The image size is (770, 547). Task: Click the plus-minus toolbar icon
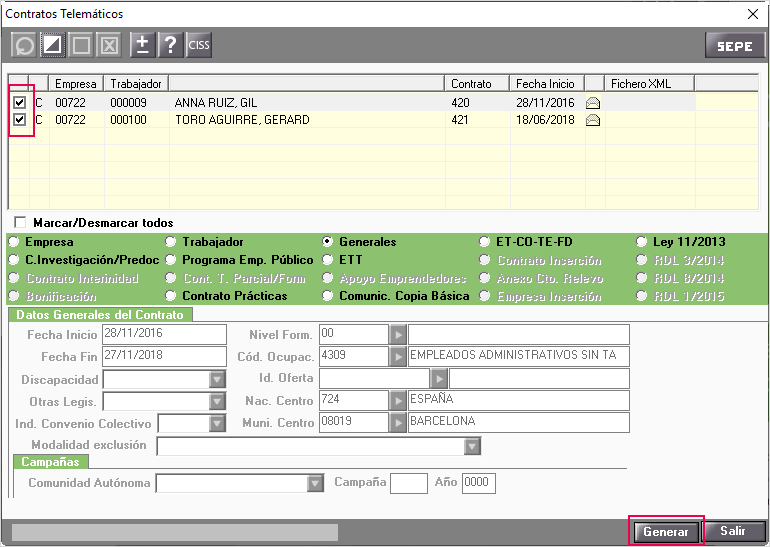[x=142, y=46]
